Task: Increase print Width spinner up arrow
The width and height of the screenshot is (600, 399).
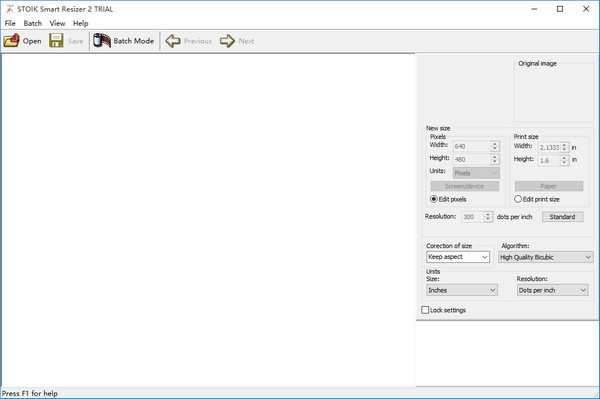Action: pyautogui.click(x=564, y=145)
